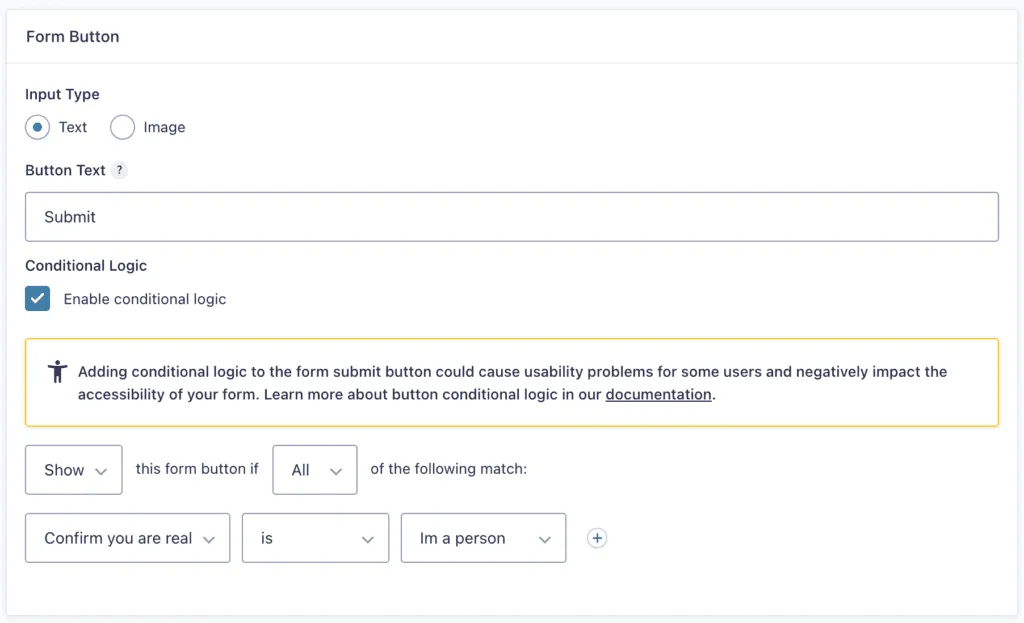1024x623 pixels.
Task: Click the Button Text help question-mark icon
Action: [x=119, y=170]
